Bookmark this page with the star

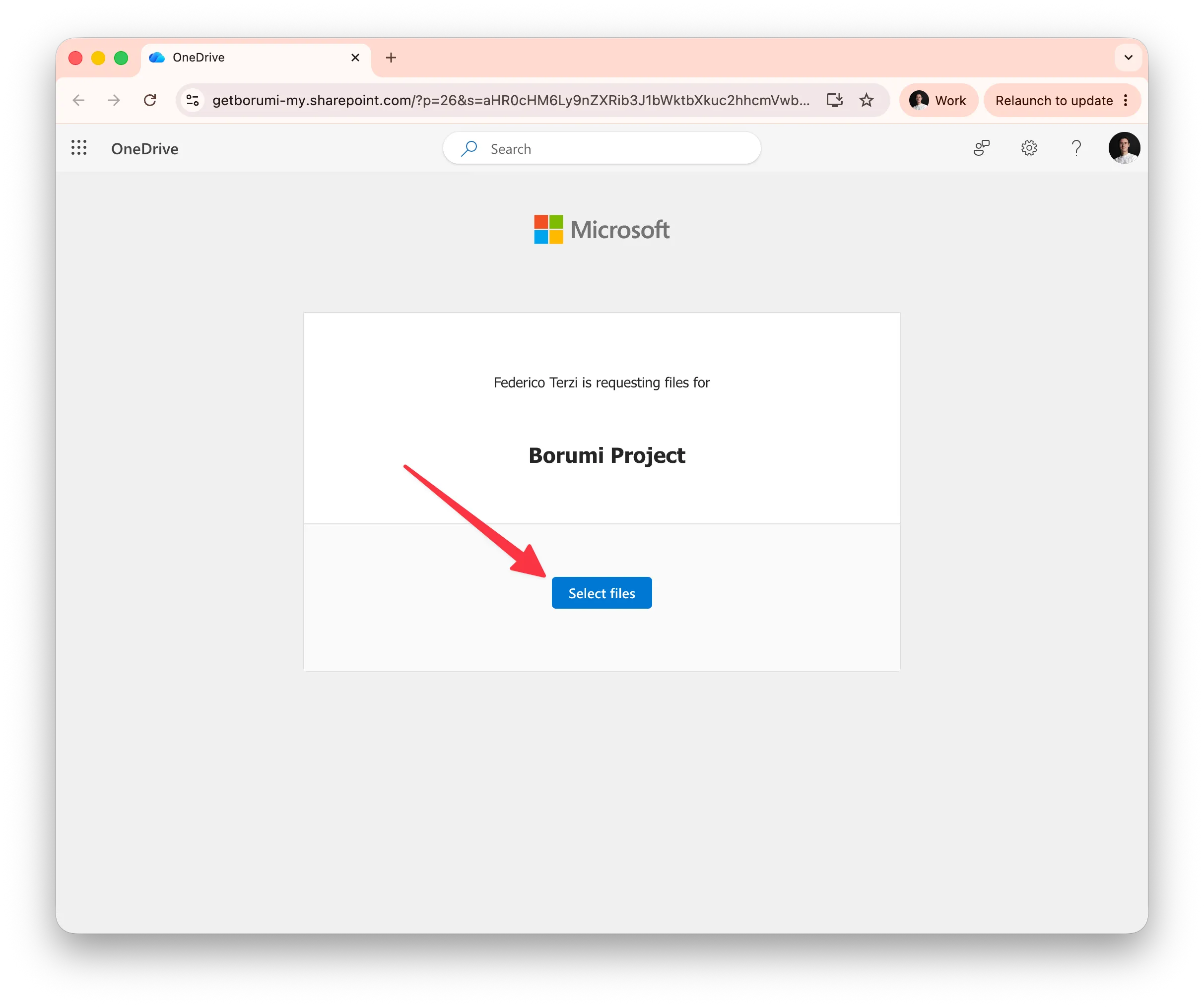point(866,100)
